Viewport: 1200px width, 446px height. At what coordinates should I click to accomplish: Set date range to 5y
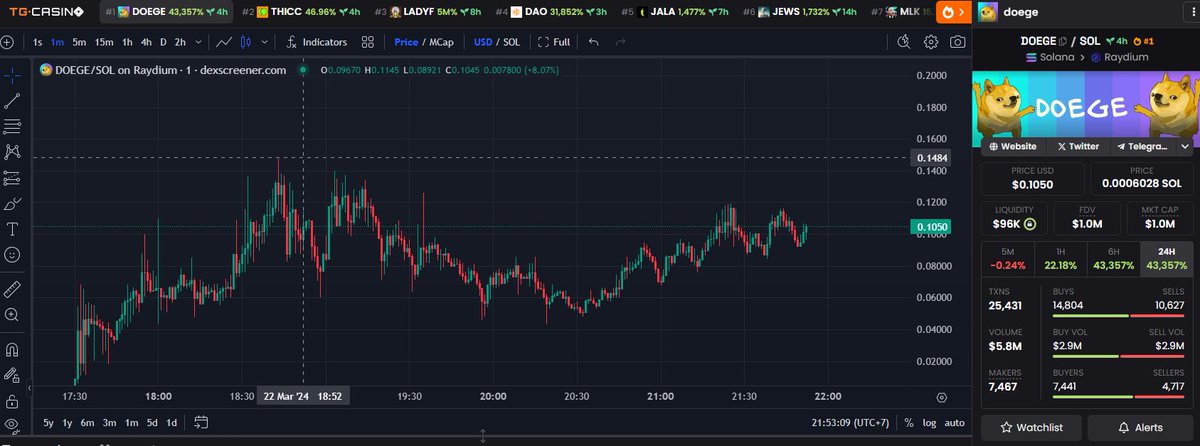tap(48, 422)
